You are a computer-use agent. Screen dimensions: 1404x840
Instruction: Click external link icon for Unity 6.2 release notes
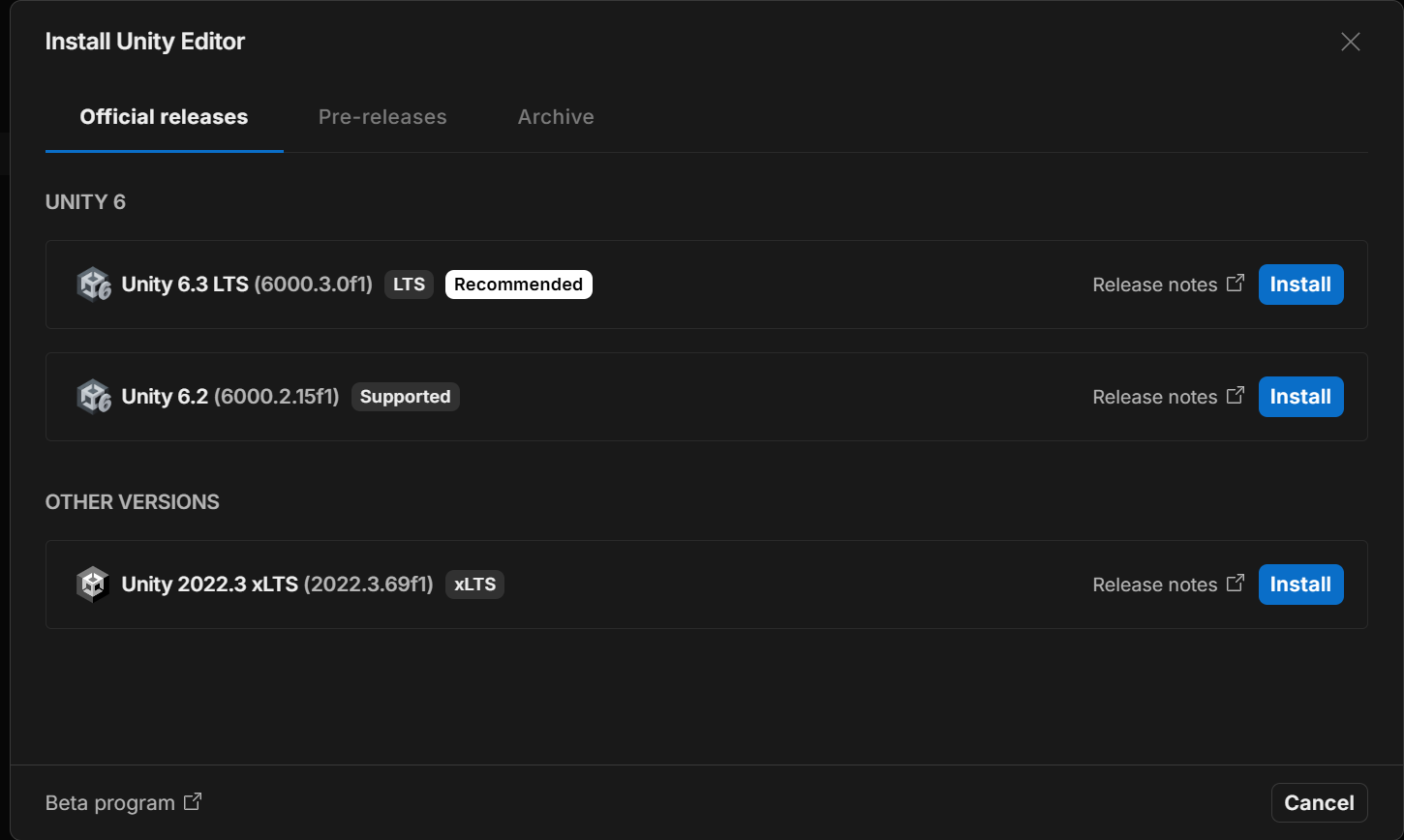[x=1235, y=396]
